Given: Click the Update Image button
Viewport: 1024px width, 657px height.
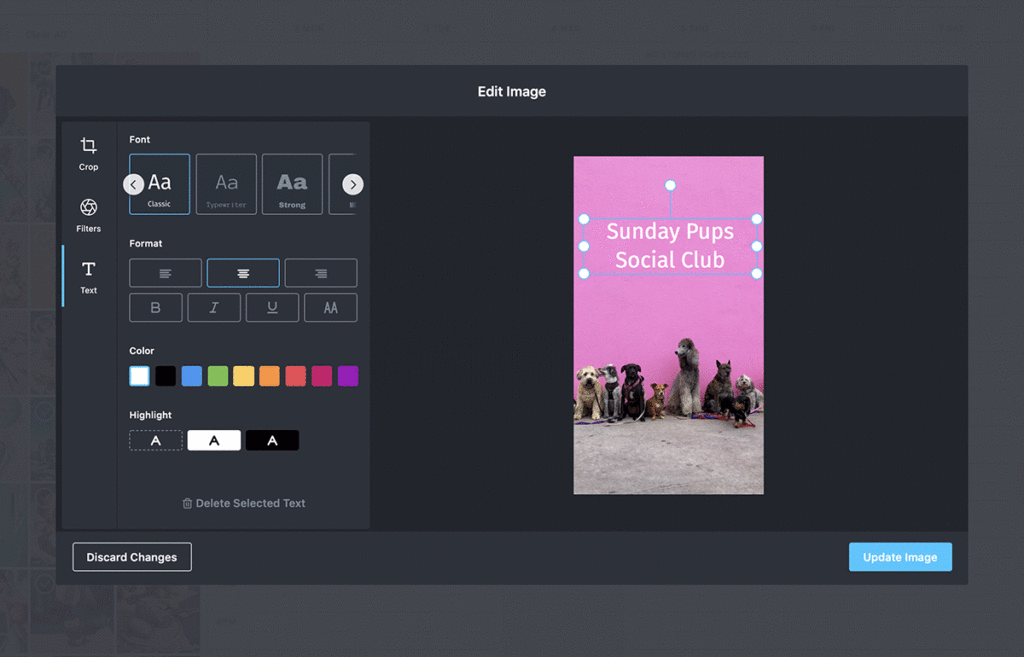Looking at the screenshot, I should click(900, 557).
